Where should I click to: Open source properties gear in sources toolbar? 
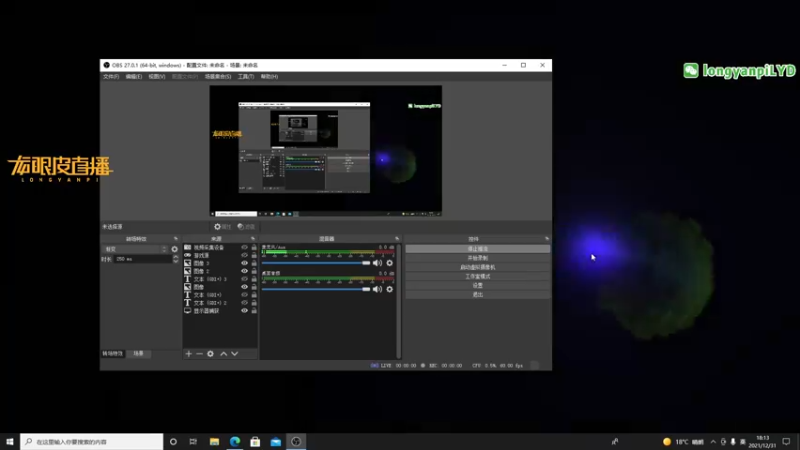coord(210,354)
